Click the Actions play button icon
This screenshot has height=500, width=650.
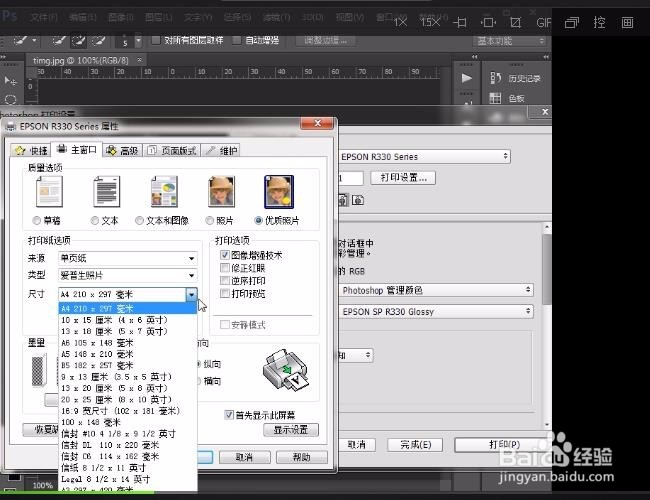pyautogui.click(x=467, y=78)
